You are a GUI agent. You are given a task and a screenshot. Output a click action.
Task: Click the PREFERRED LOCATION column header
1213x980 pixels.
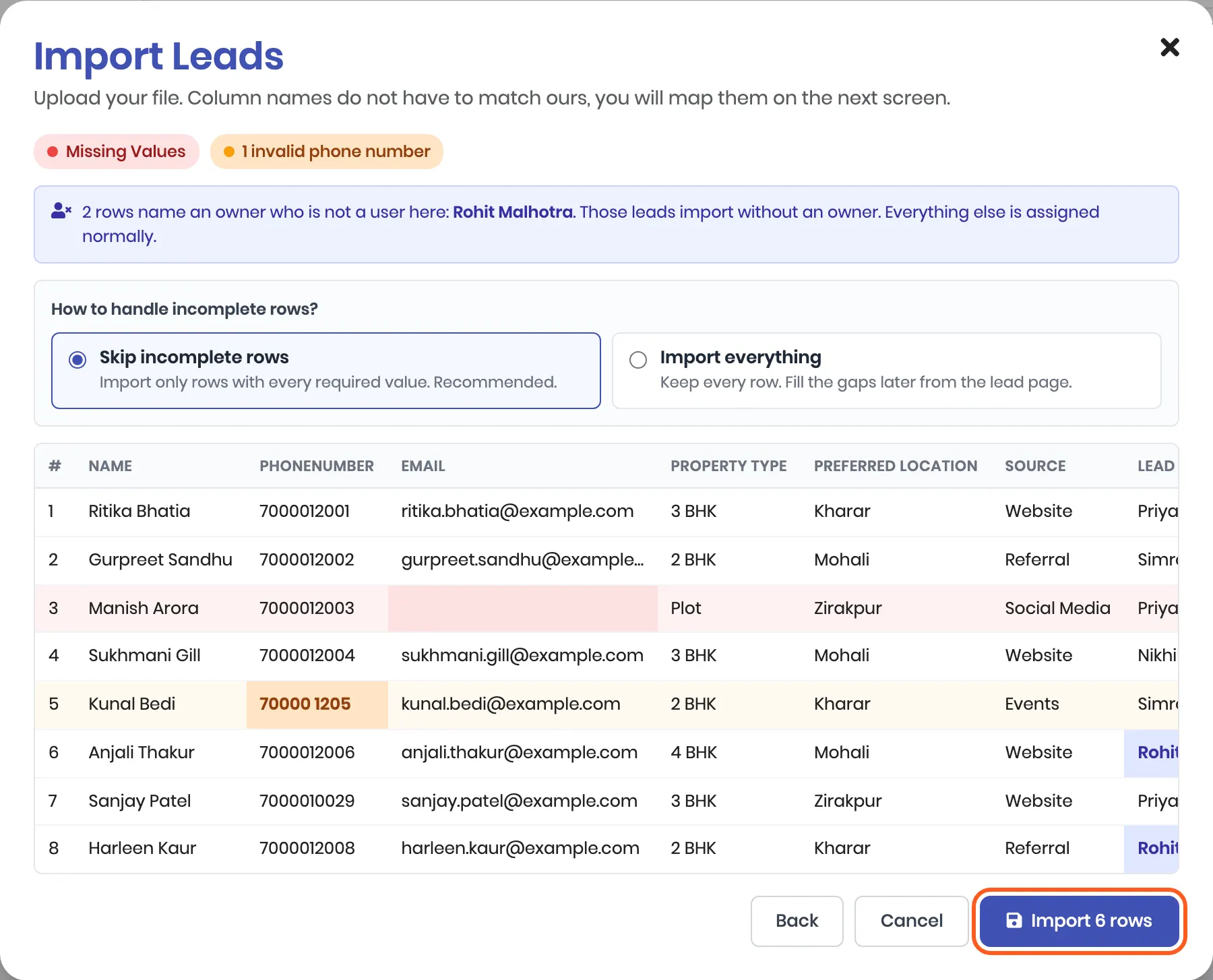896,466
